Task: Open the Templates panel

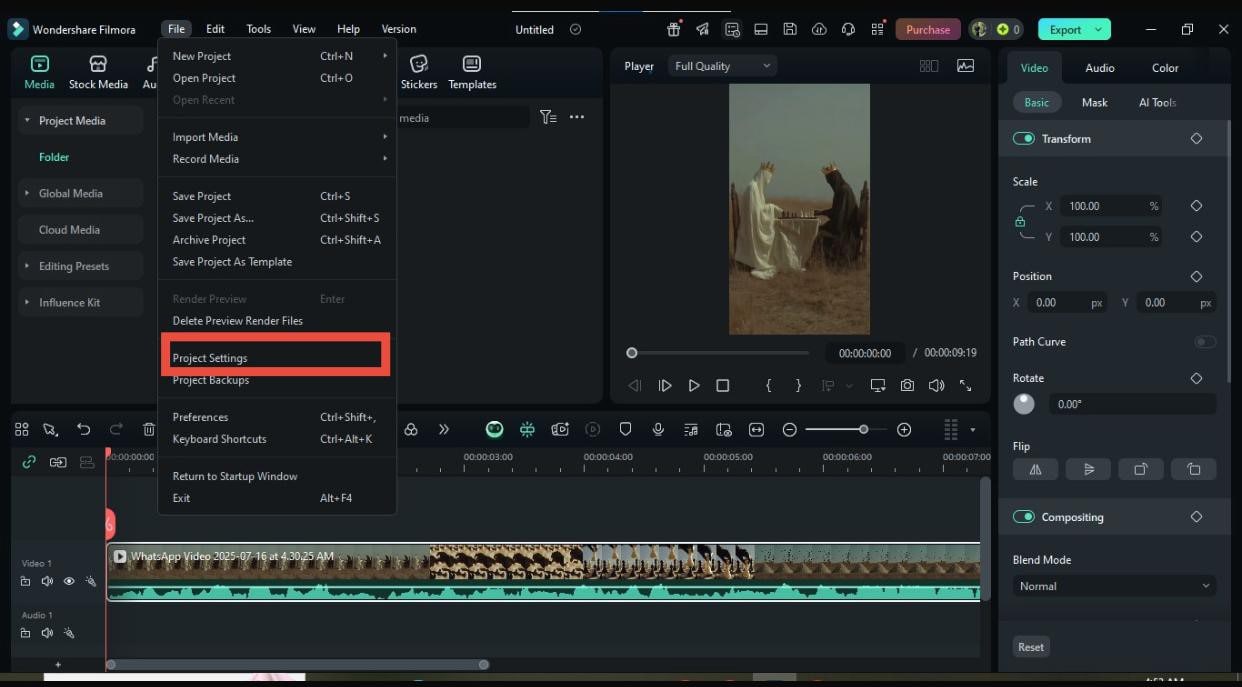Action: (472, 72)
